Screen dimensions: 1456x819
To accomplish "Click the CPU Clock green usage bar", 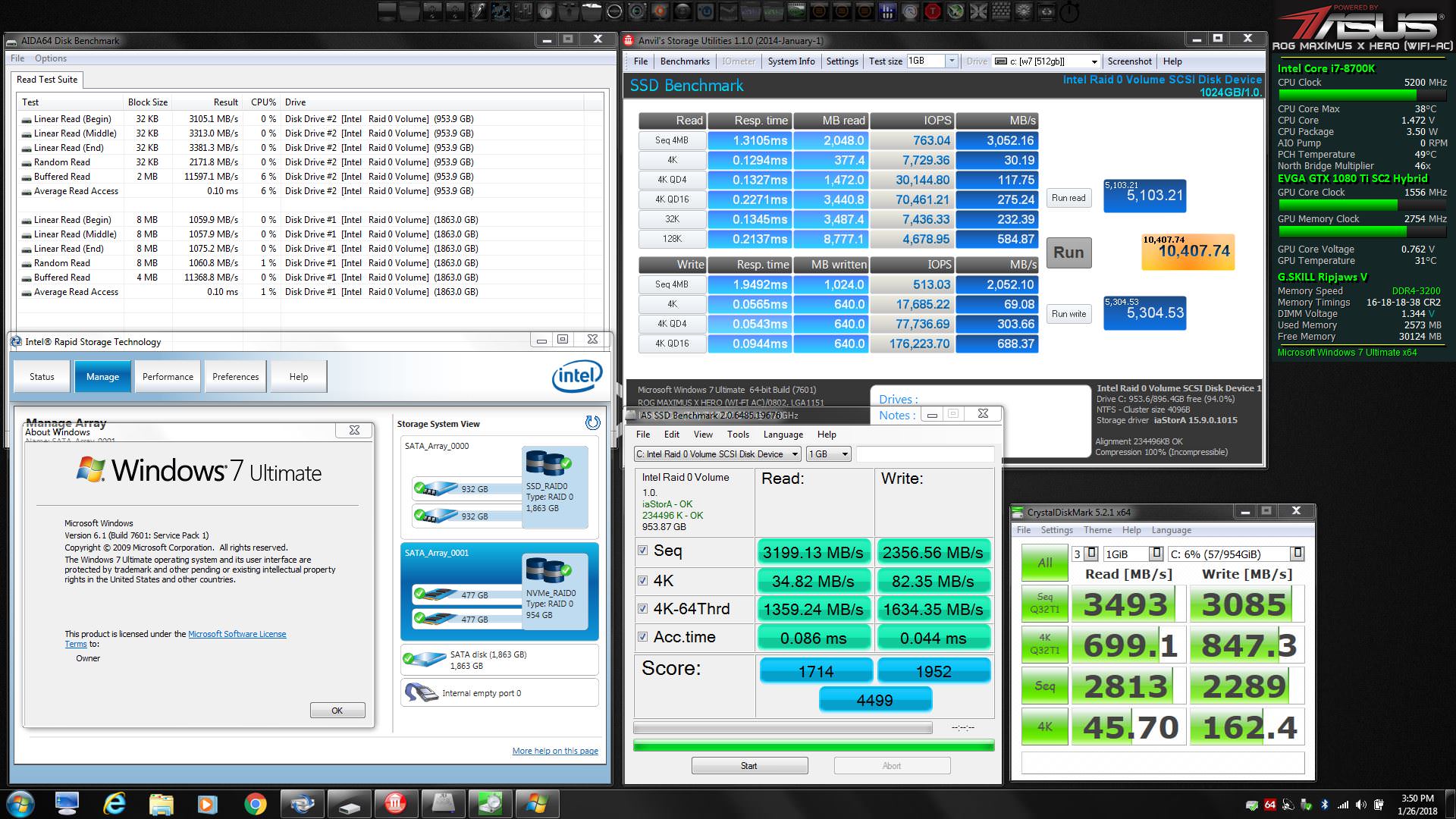I will point(1361,95).
